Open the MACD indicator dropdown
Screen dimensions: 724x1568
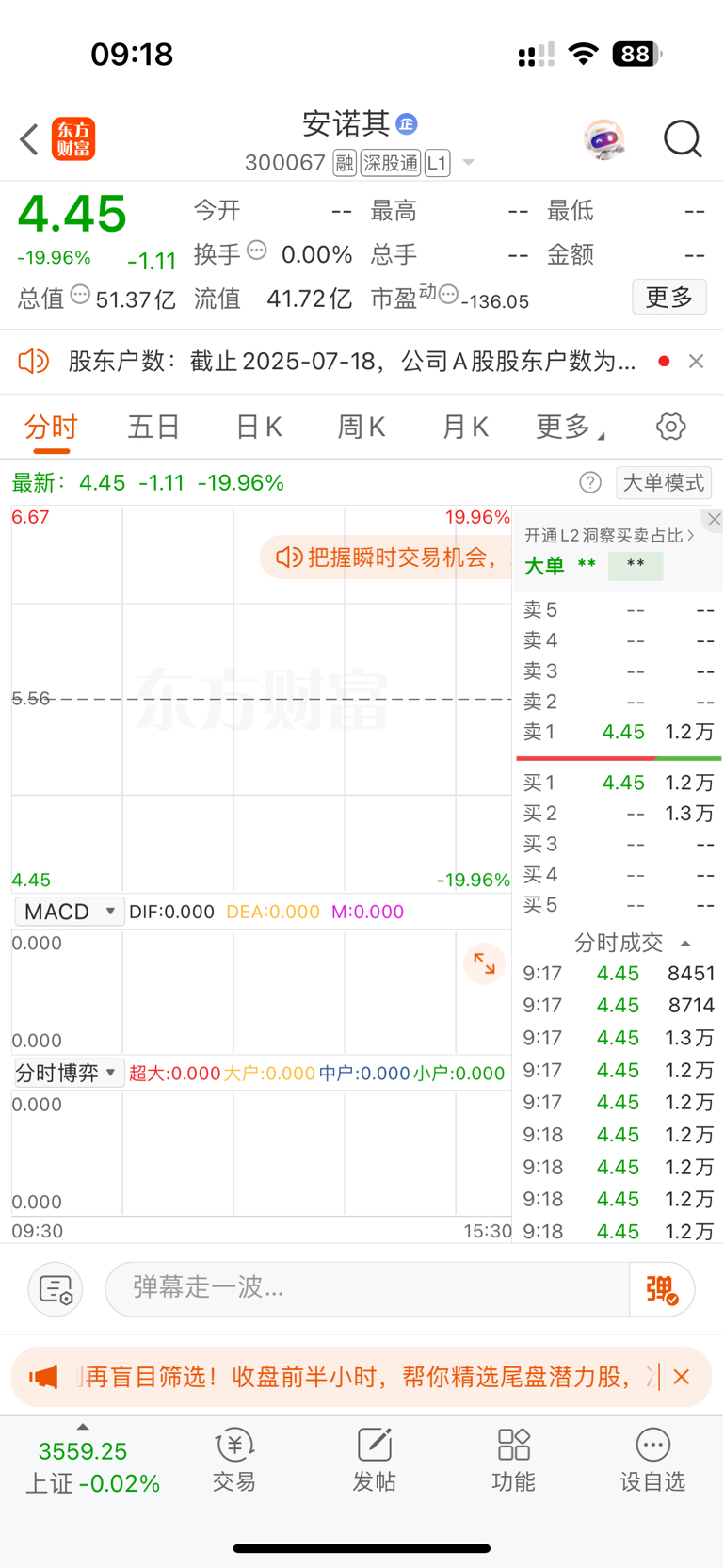point(70,912)
